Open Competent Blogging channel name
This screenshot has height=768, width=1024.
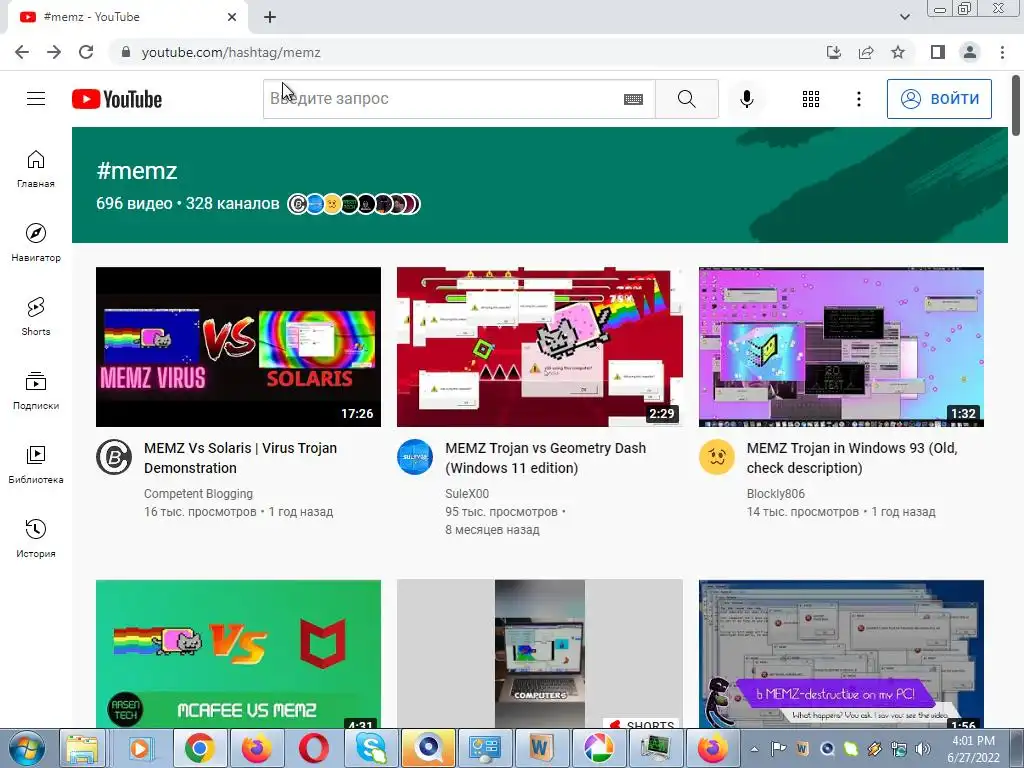198,494
